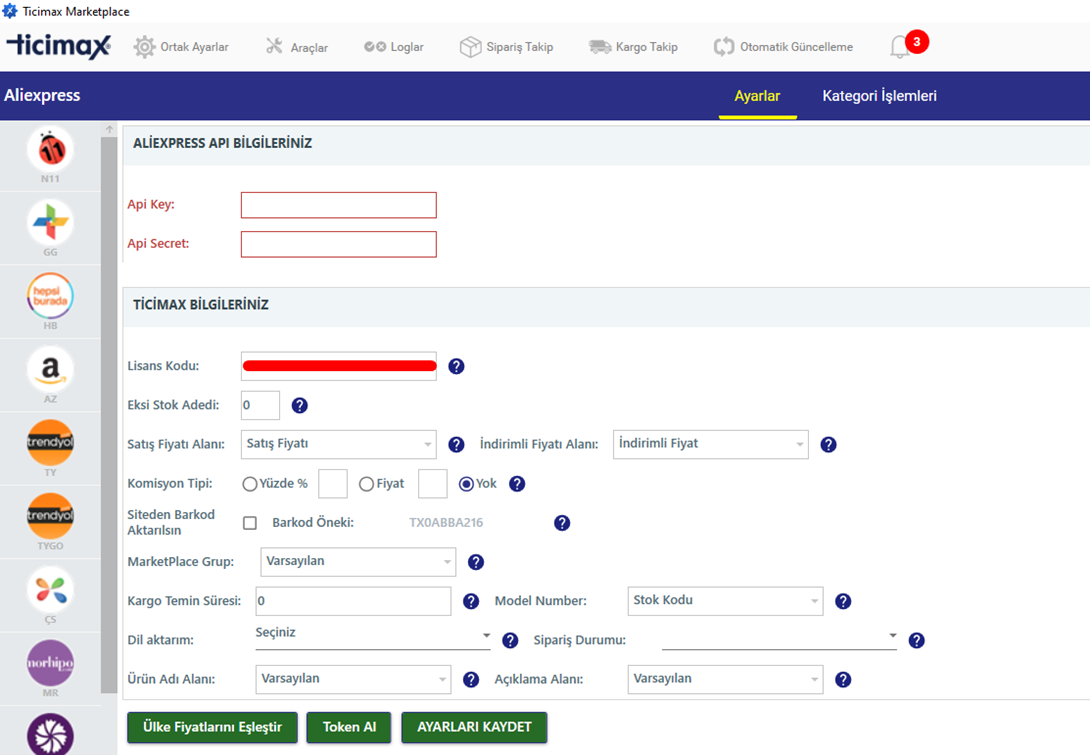Image resolution: width=1090 pixels, height=755 pixels.
Task: Open the Trendyol TY marketplace
Action: pyautogui.click(x=50, y=443)
